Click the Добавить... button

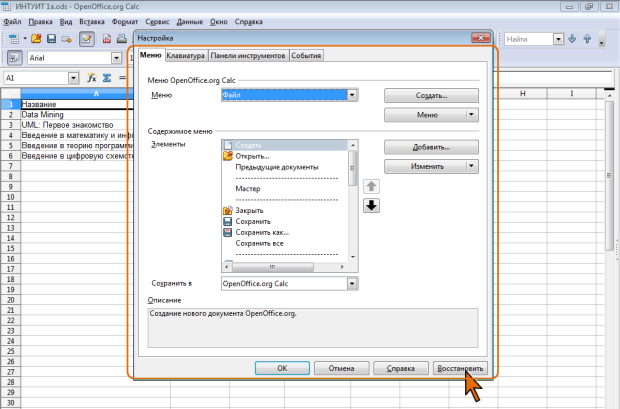431,147
